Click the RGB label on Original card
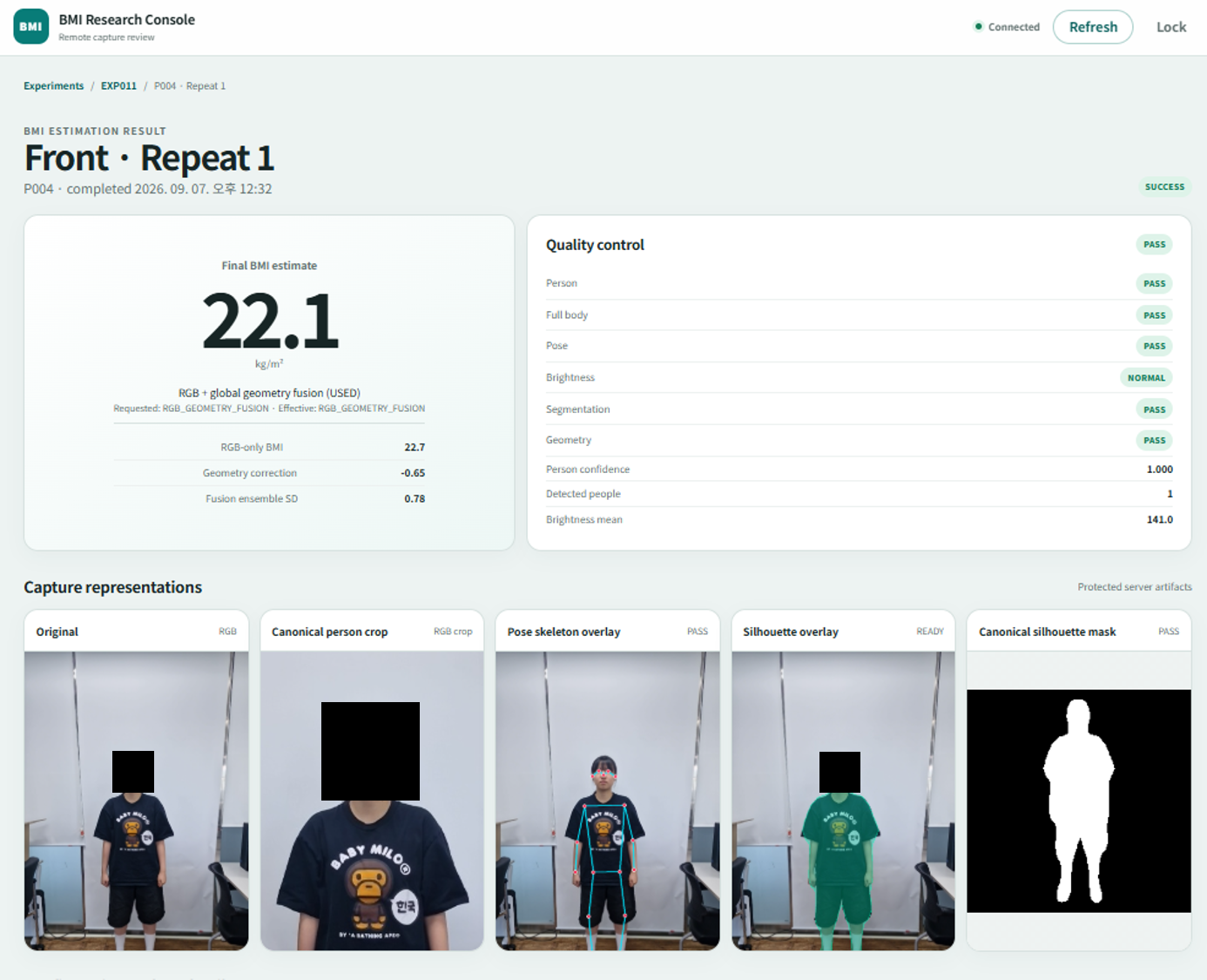 click(x=227, y=632)
